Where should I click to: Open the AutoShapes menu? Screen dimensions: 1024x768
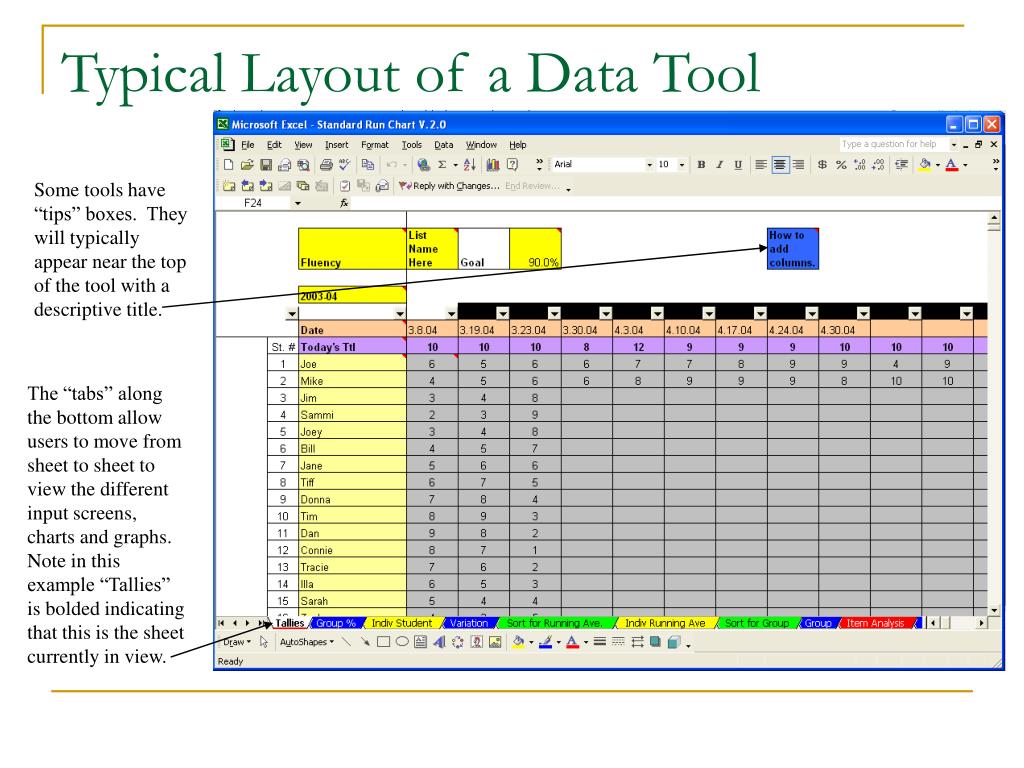pos(306,642)
